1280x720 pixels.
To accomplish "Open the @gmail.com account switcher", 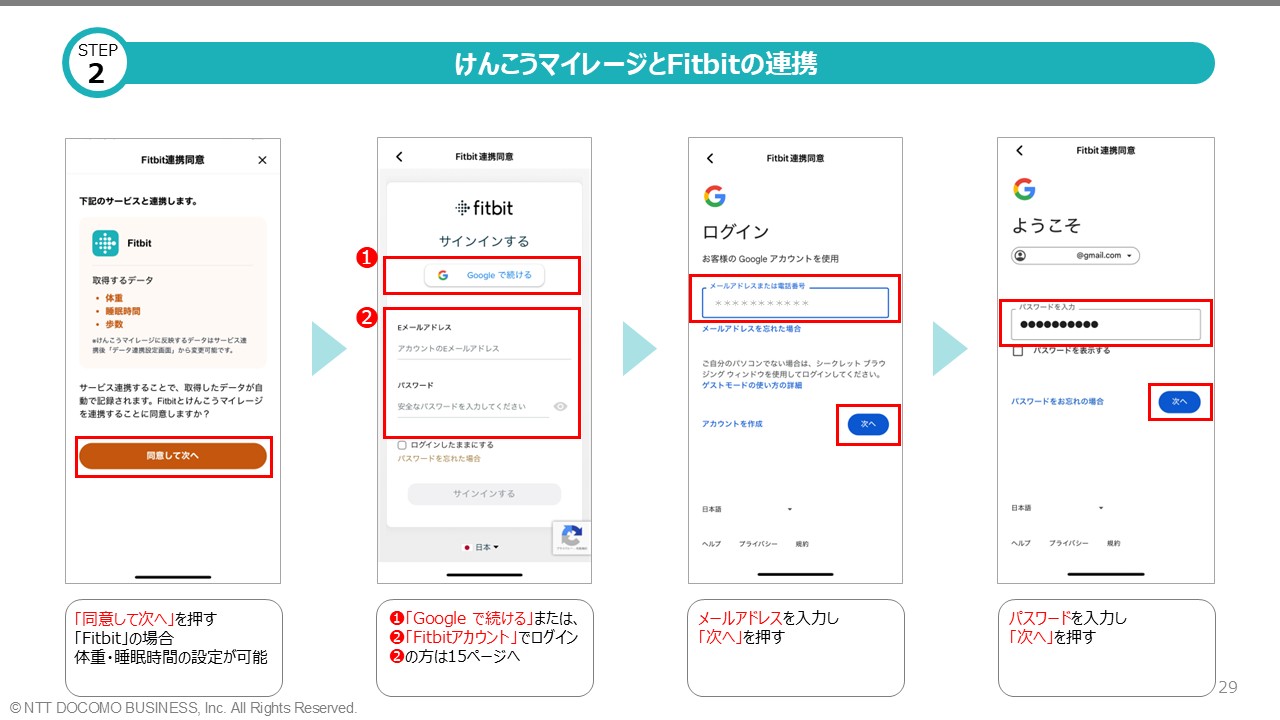I will click(x=1075, y=256).
